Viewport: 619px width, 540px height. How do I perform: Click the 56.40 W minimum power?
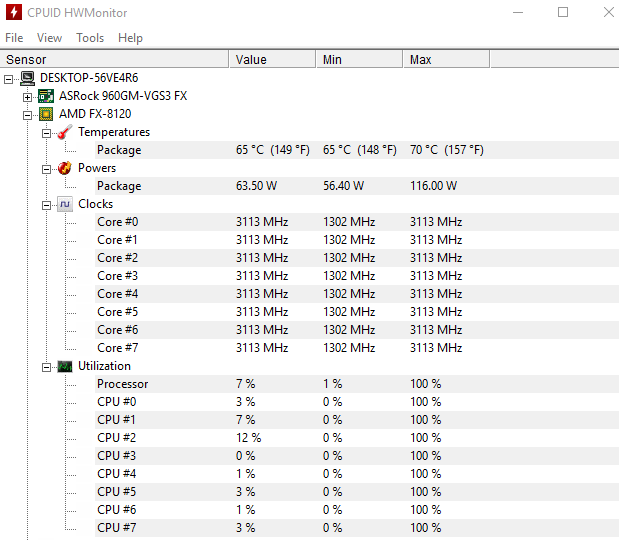point(343,186)
